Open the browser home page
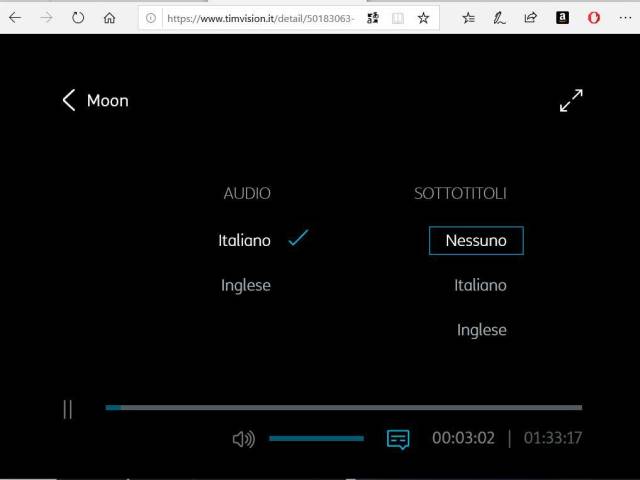Screen dimensions: 640x480 click(110, 18)
